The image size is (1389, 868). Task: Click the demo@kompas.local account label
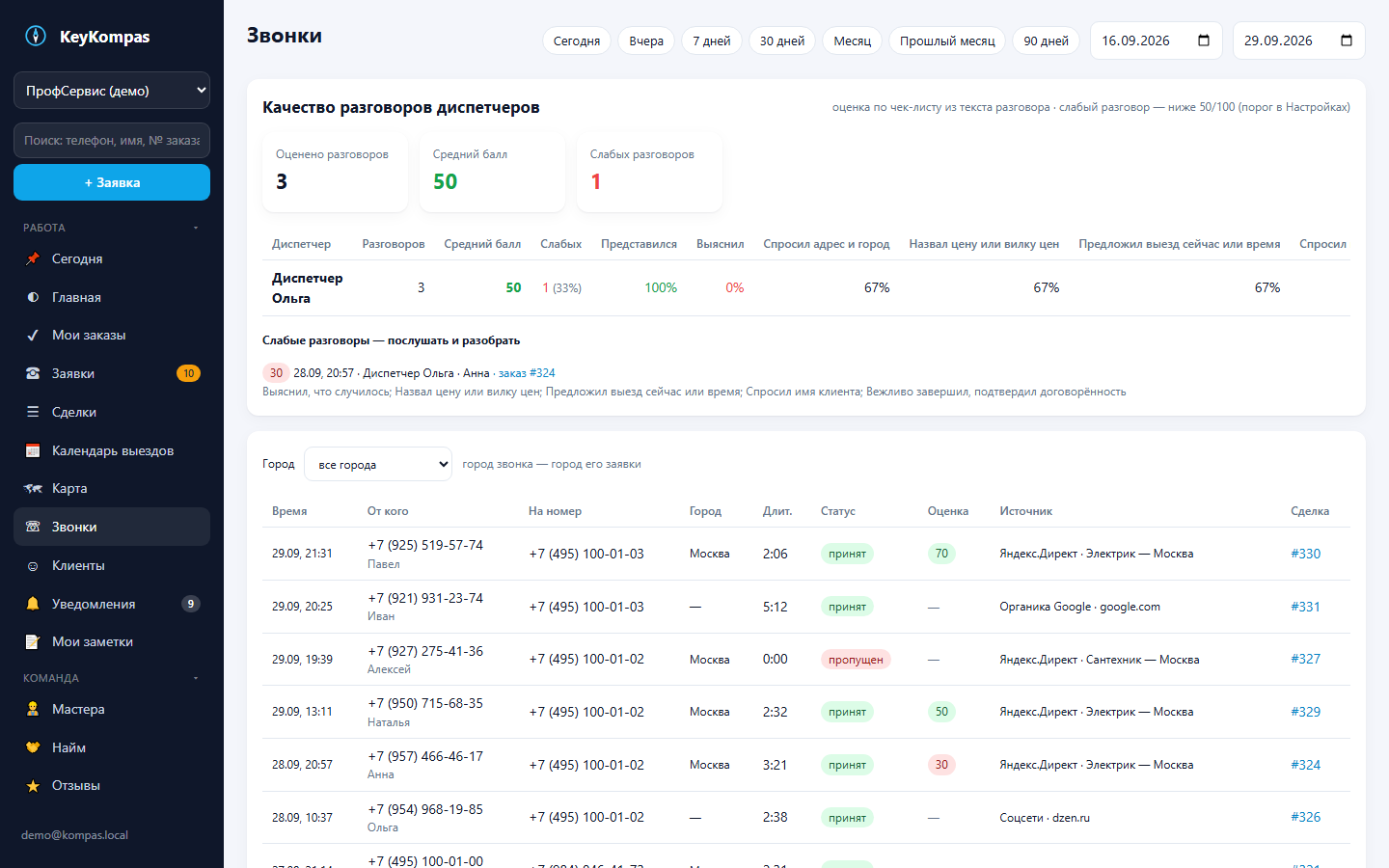75,835
